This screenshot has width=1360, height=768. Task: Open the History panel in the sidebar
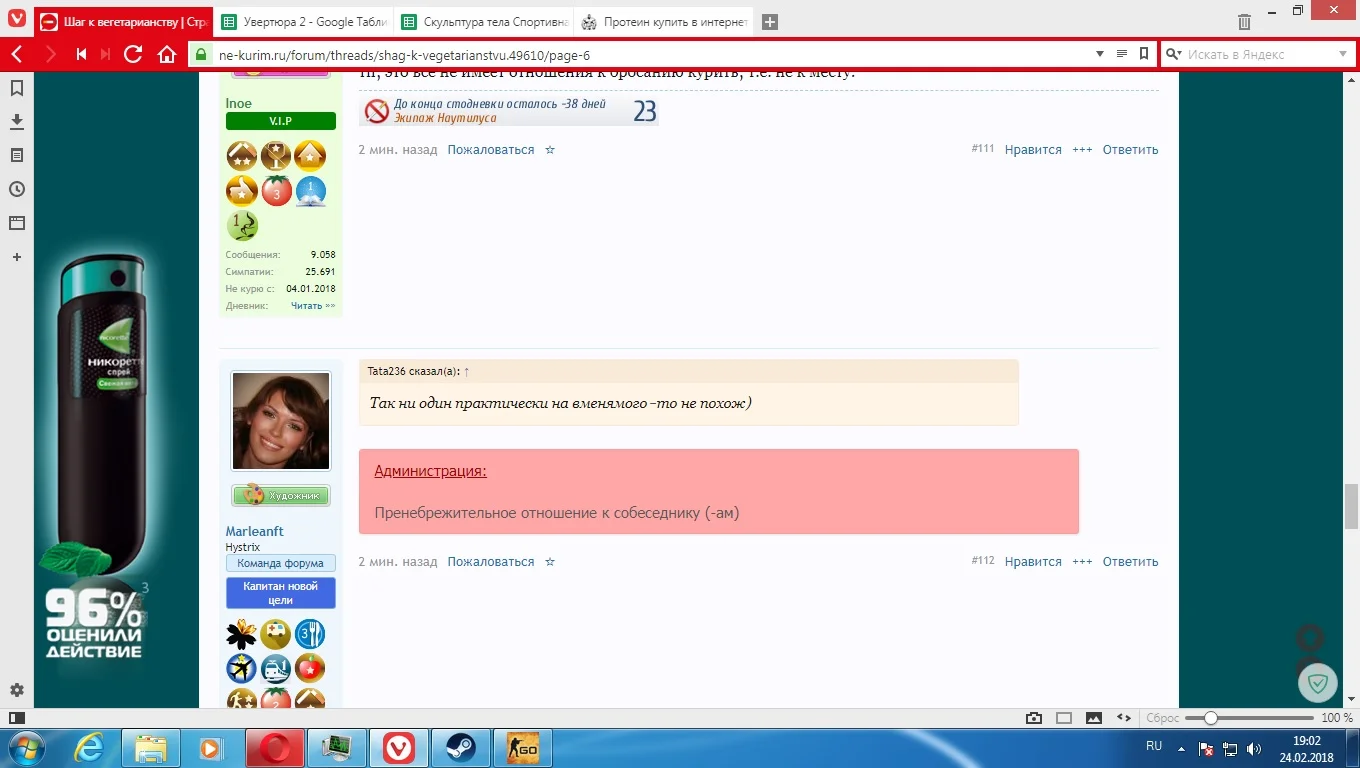tap(16, 189)
